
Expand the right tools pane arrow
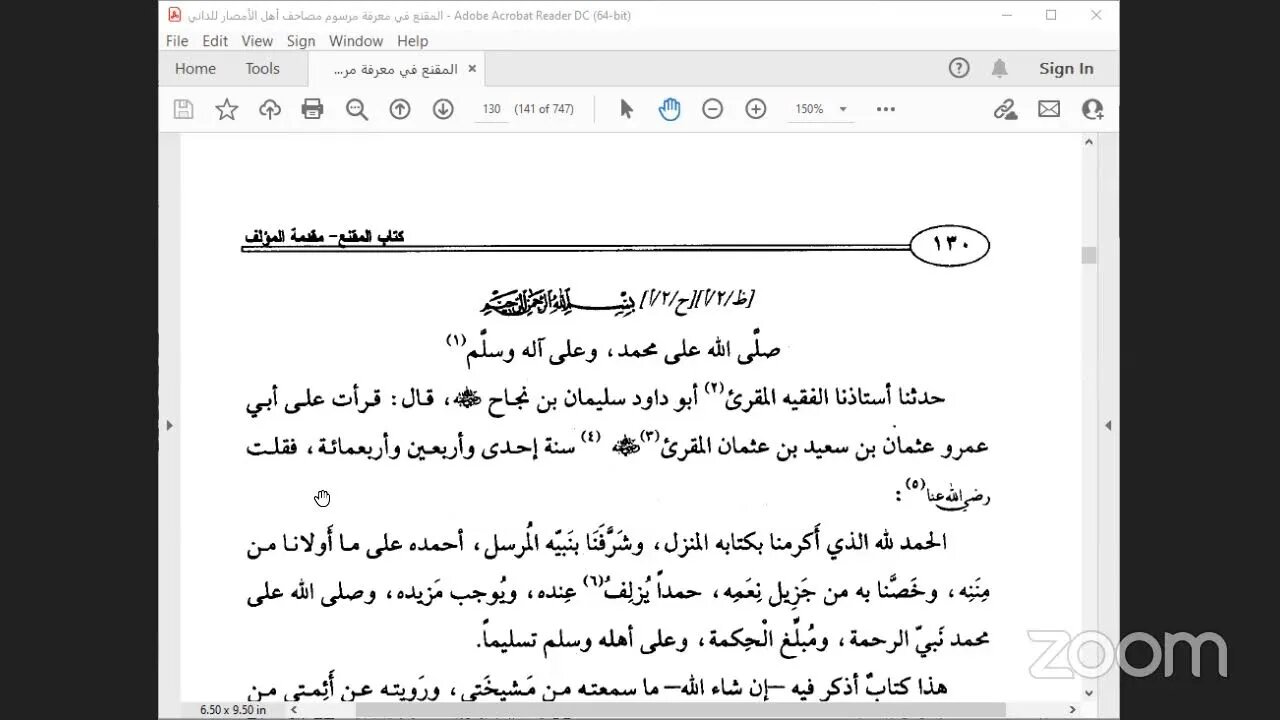(x=1108, y=425)
